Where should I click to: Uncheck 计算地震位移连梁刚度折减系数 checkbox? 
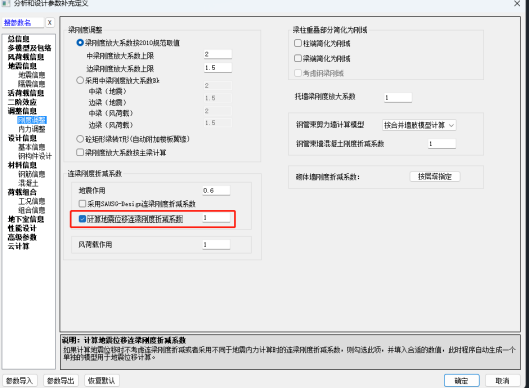click(x=82, y=219)
